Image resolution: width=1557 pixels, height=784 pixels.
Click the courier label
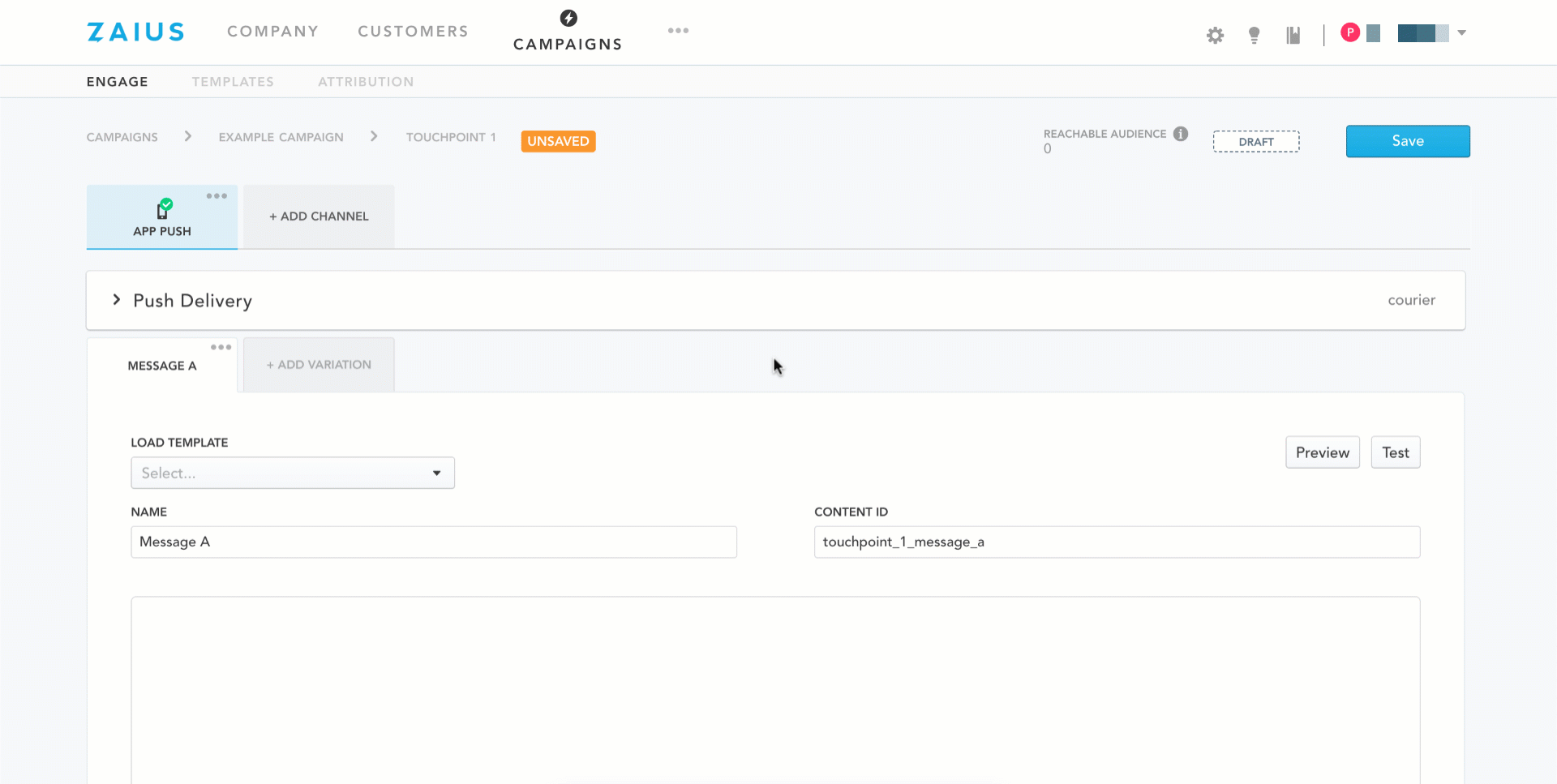(x=1411, y=300)
